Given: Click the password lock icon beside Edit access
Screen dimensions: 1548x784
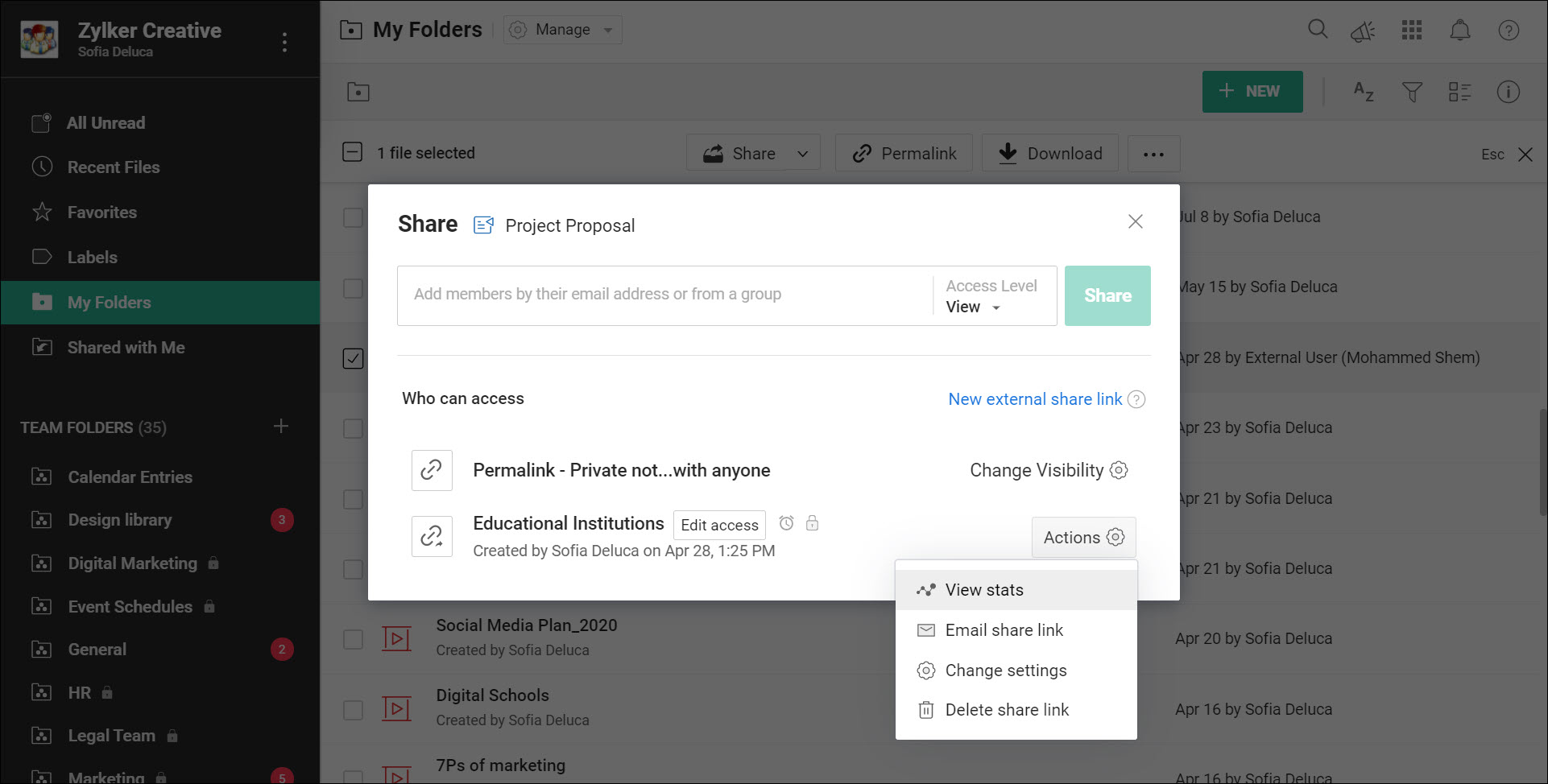Looking at the screenshot, I should click(x=813, y=523).
